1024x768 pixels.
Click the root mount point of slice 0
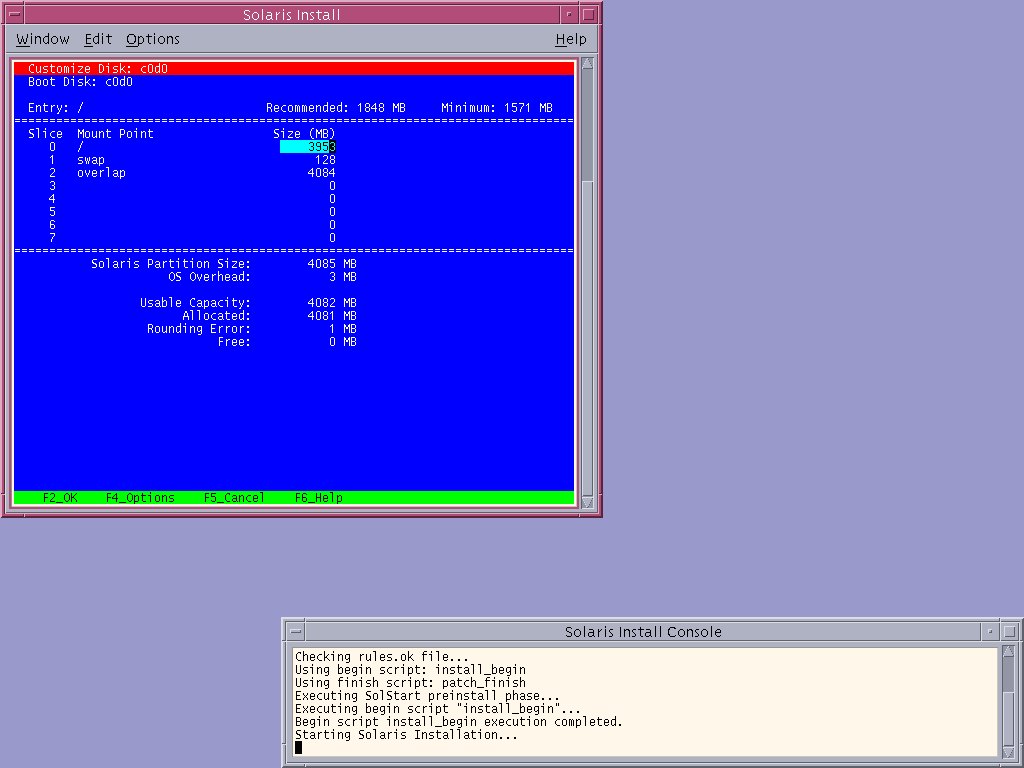80,147
